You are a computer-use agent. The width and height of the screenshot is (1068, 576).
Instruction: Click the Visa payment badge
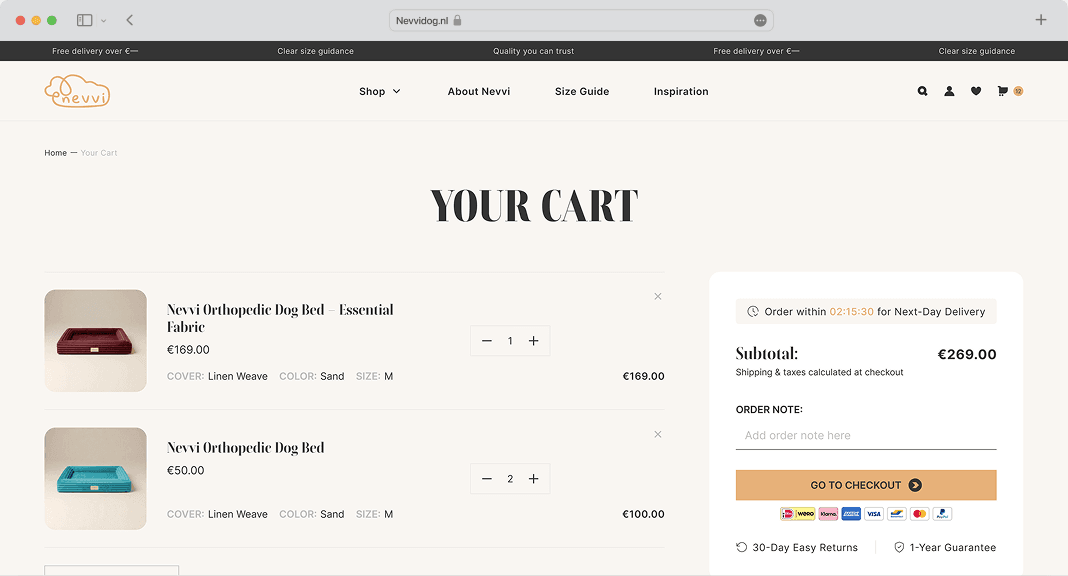point(874,514)
